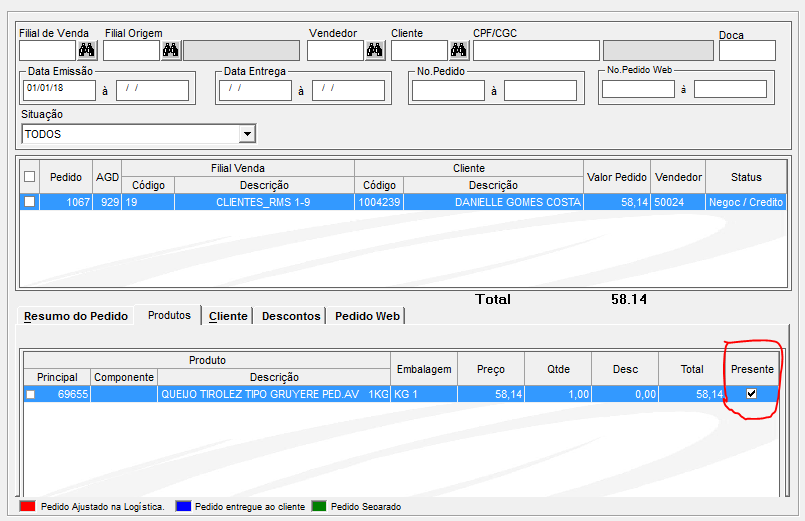Focus the Filial de Venda input field
This screenshot has height=521, width=805.
point(47,50)
